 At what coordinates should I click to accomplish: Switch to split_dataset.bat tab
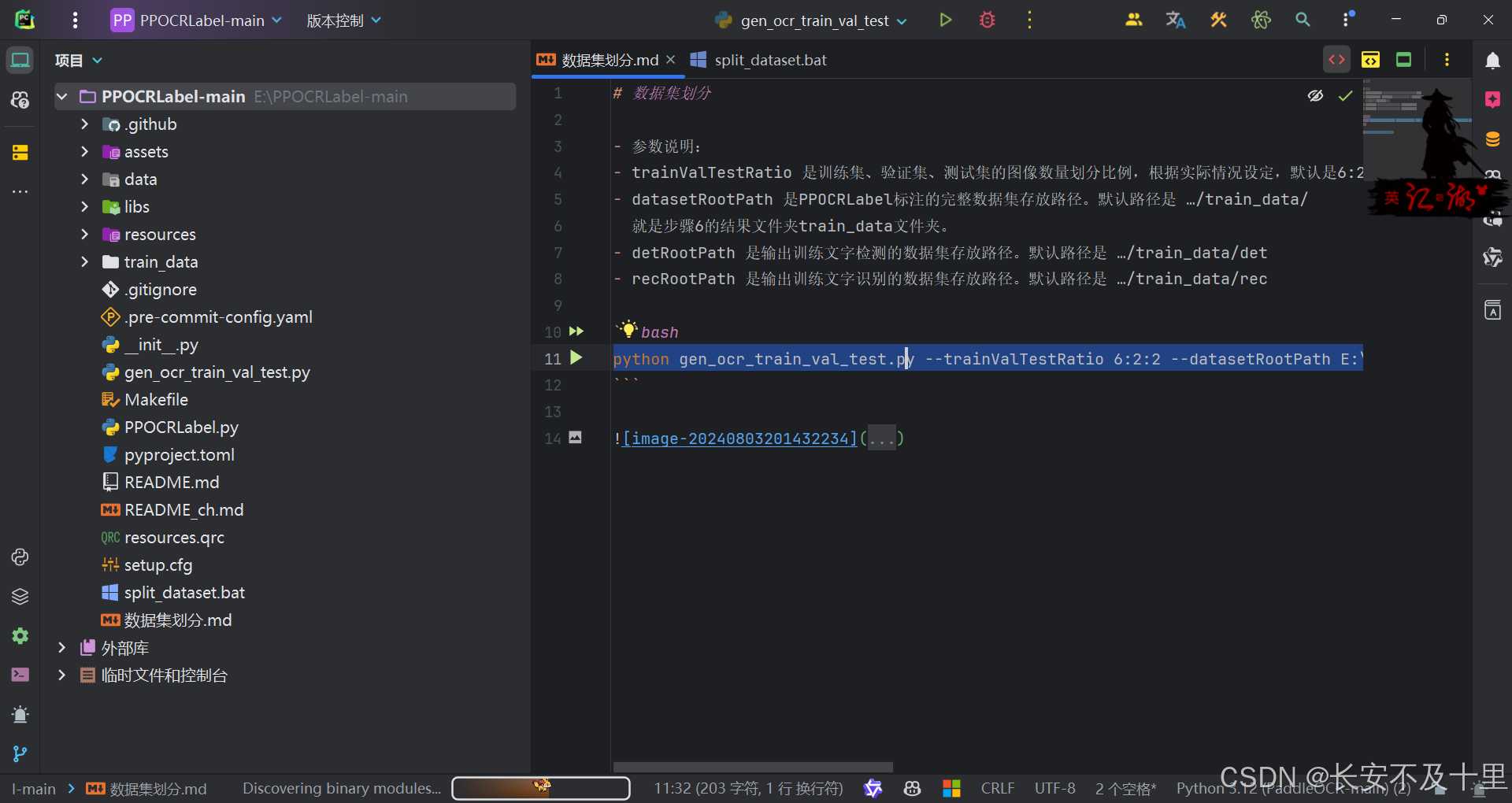click(x=759, y=60)
